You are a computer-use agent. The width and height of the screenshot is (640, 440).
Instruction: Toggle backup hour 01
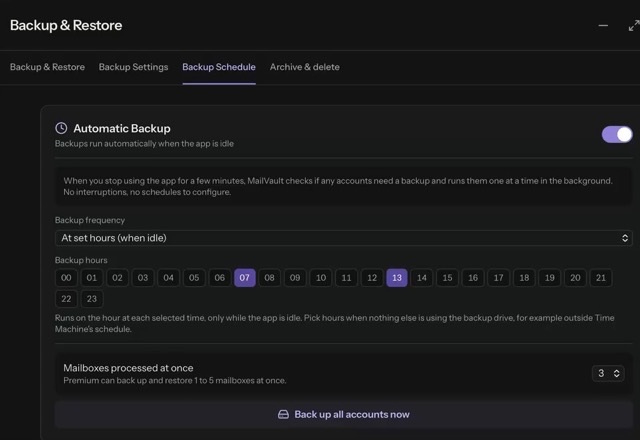[x=92, y=278]
